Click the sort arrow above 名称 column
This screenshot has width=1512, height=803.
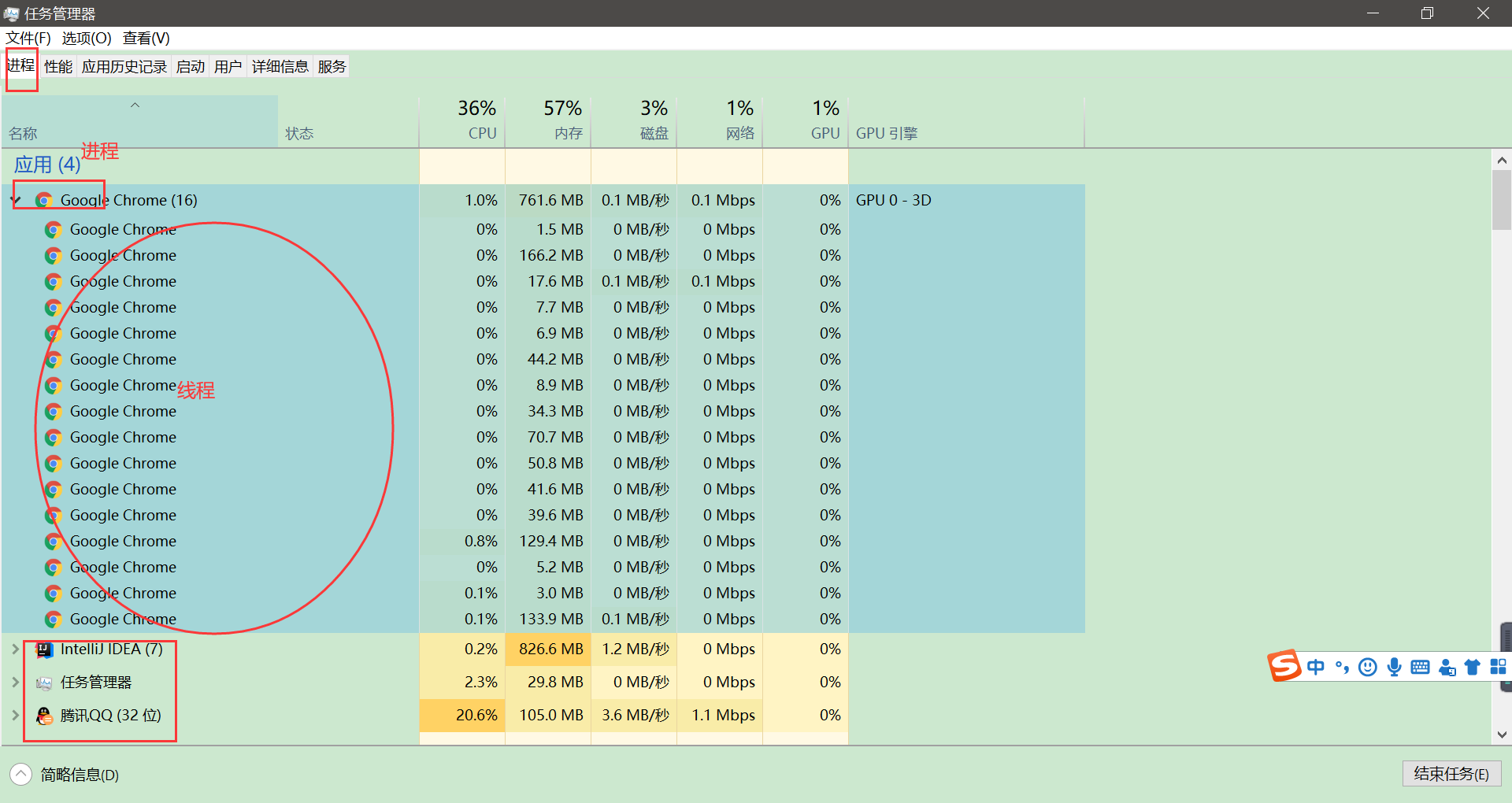point(135,105)
